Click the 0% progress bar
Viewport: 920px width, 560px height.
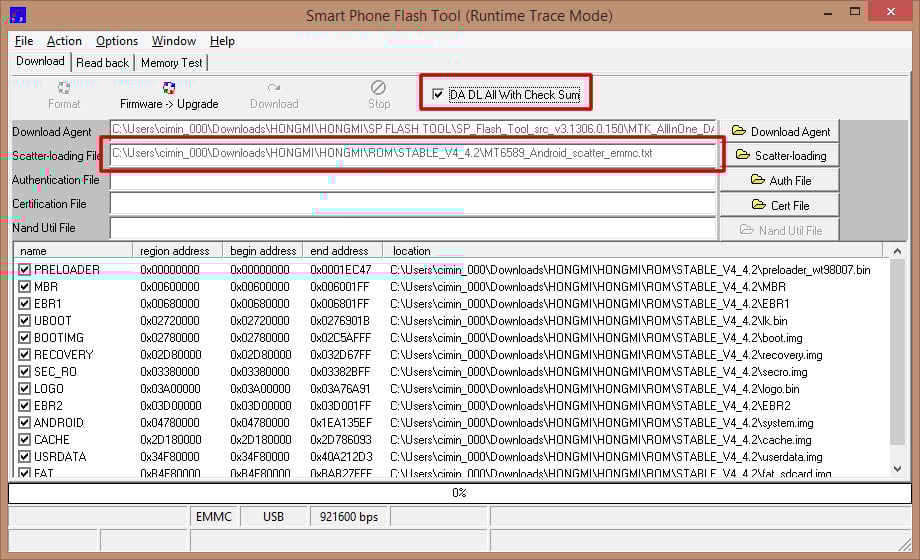(459, 493)
